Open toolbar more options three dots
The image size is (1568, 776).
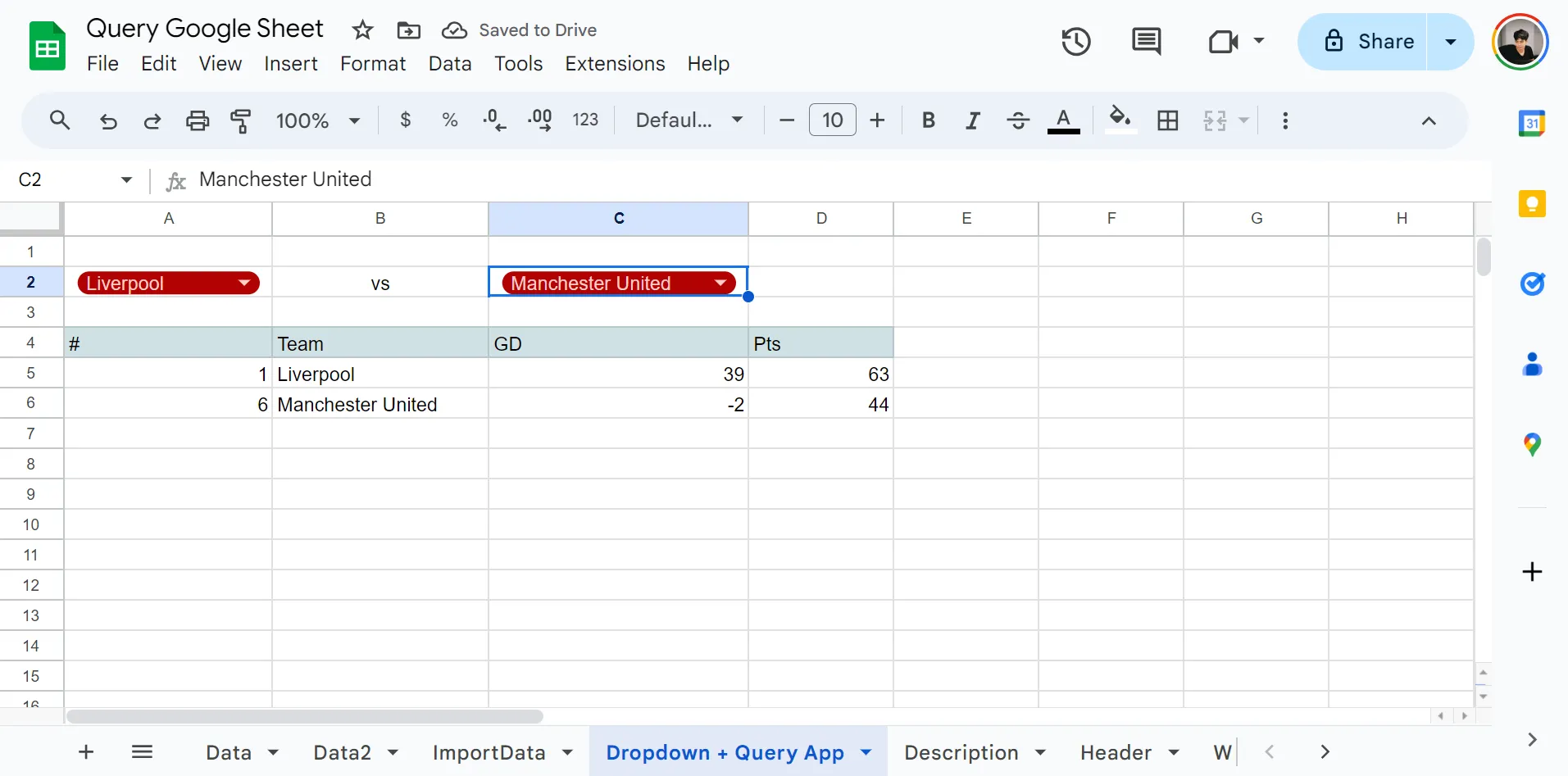click(1285, 120)
